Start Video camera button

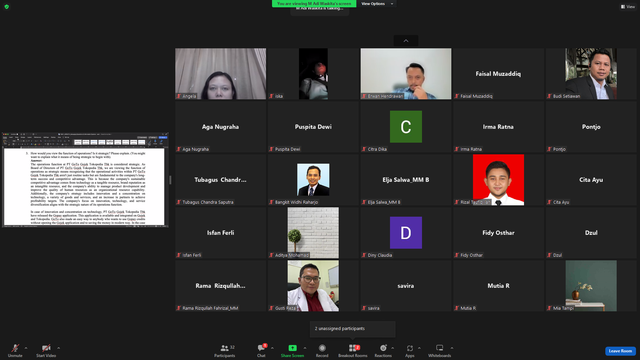tap(46, 350)
